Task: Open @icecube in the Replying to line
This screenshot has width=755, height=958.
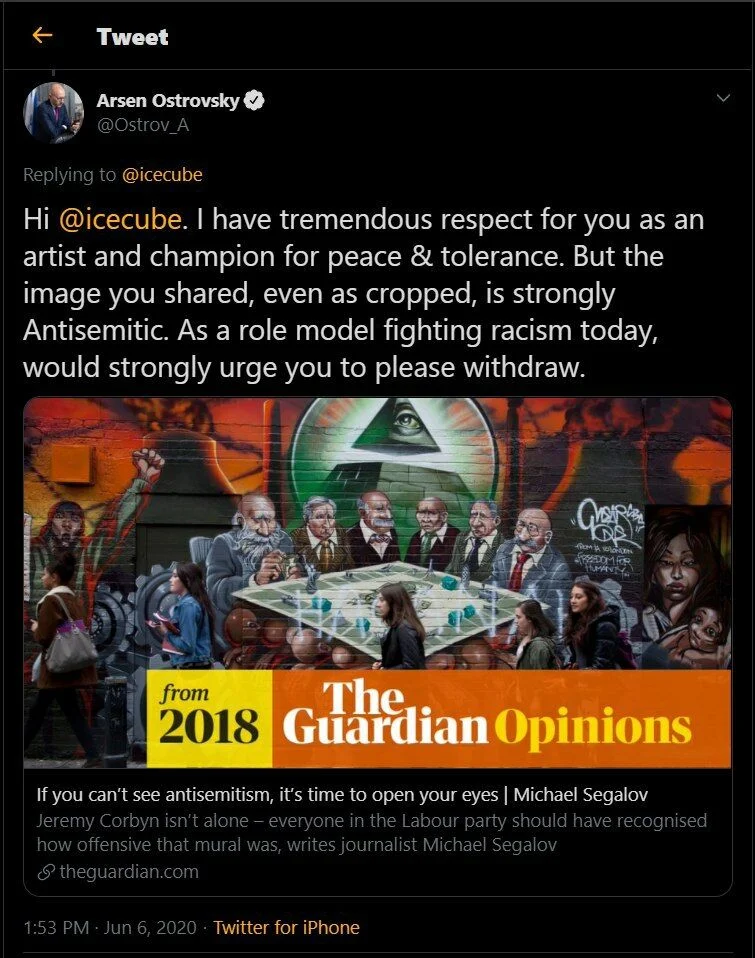Action: pyautogui.click(x=162, y=175)
